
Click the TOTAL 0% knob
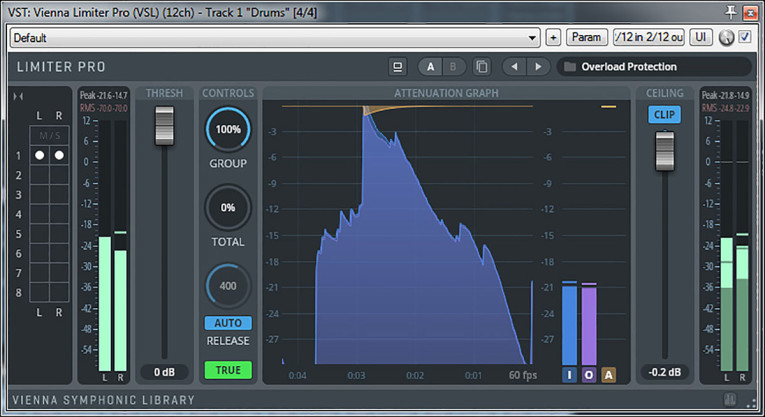pyautogui.click(x=228, y=208)
